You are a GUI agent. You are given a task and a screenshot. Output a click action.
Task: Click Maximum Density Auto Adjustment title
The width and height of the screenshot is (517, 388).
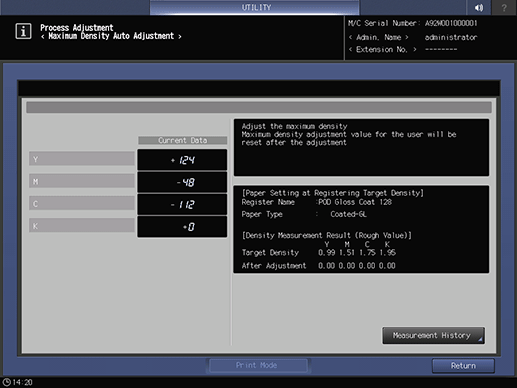[x=111, y=36]
